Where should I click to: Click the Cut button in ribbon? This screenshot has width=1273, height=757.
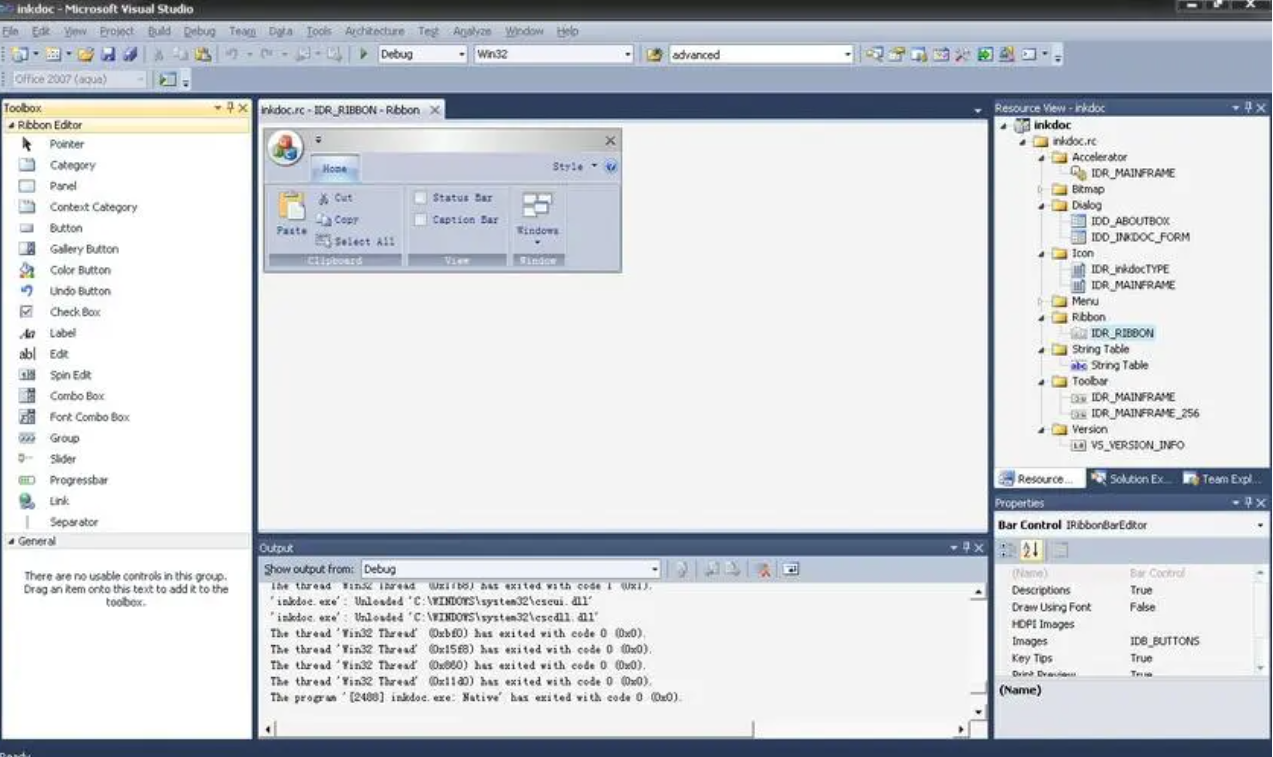[x=335, y=198]
